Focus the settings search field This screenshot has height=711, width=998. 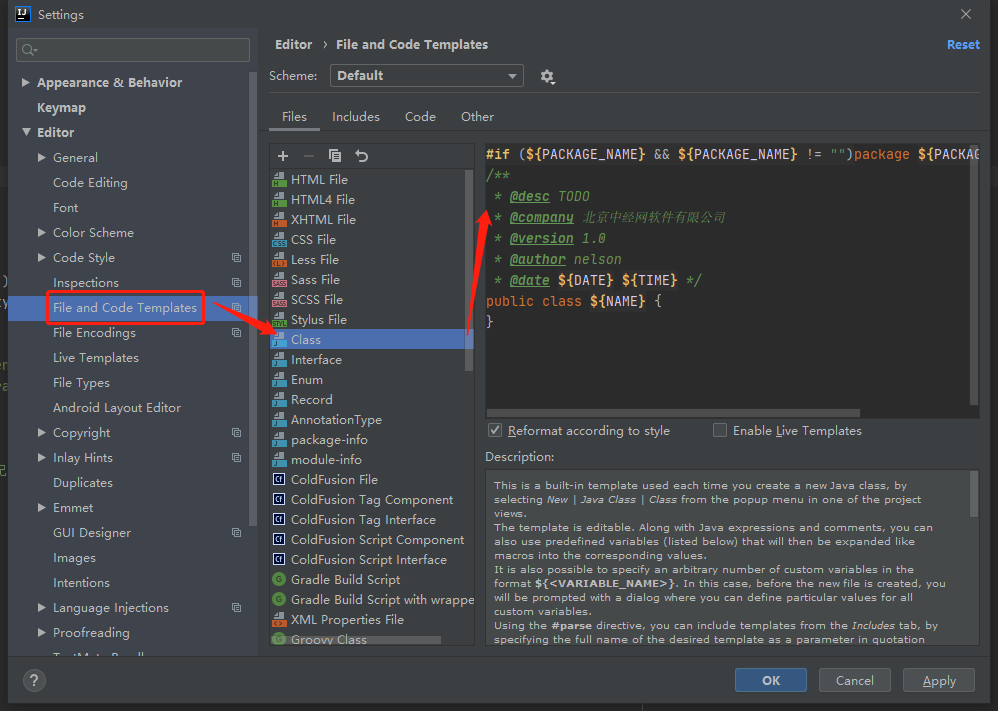(133, 50)
